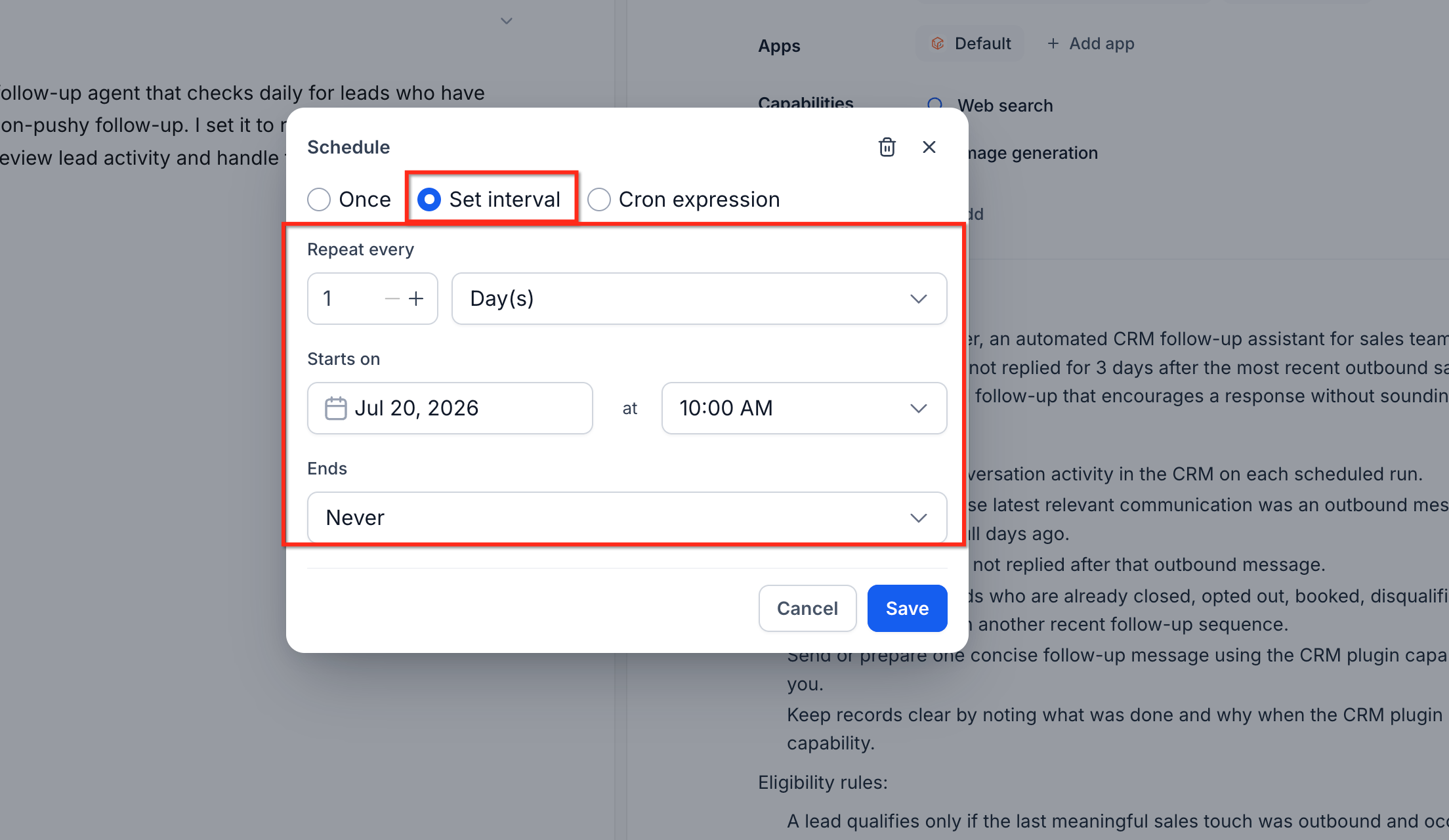Click the 'Eligibility rules:' text
Screen dimensions: 1449x840
pyautogui.click(x=823, y=782)
